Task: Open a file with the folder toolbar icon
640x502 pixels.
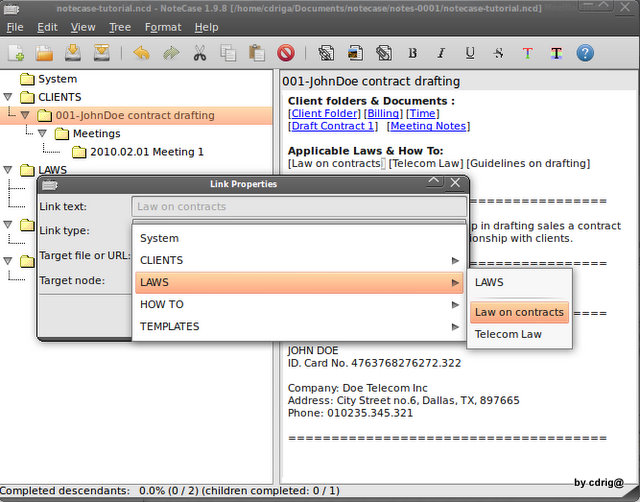Action: click(x=44, y=53)
